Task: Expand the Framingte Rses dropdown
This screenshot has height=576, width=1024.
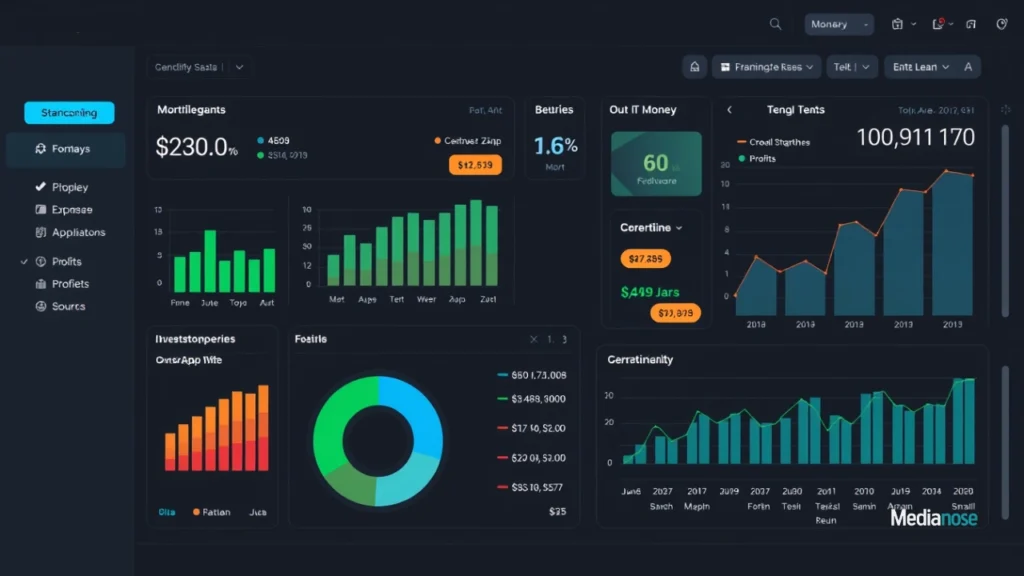Action: click(765, 66)
